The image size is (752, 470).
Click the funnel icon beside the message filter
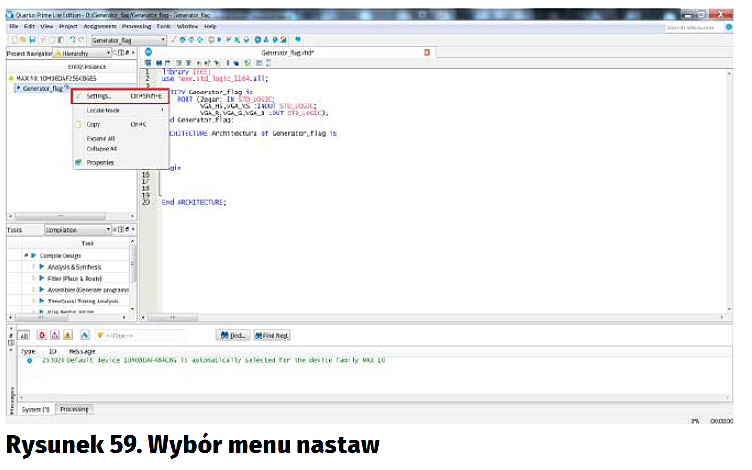(101, 336)
